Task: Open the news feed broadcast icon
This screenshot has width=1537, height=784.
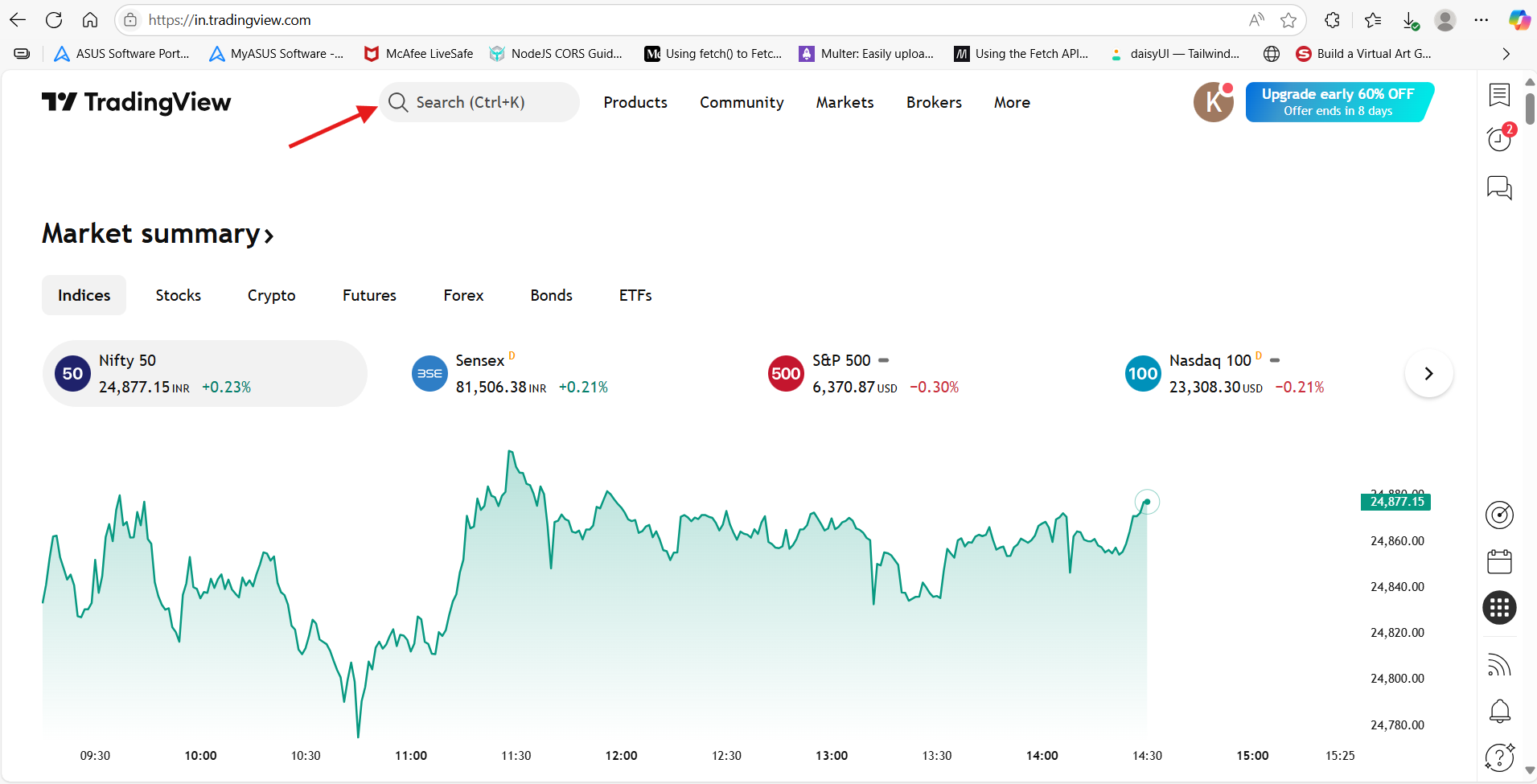Action: click(1499, 664)
